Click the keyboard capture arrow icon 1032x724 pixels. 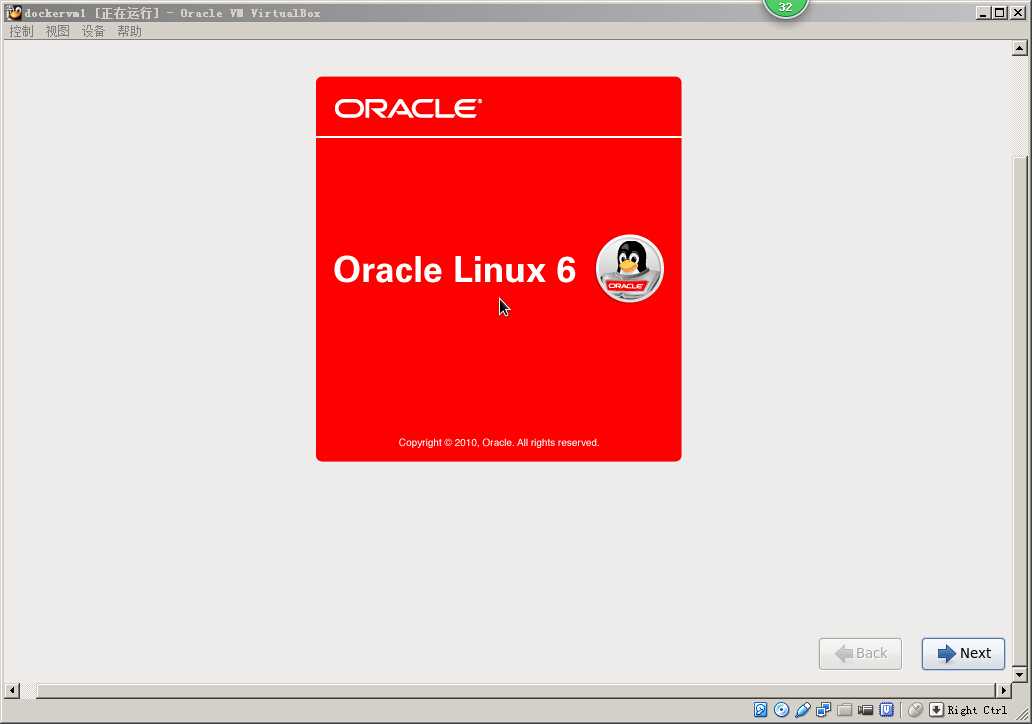[x=936, y=710]
